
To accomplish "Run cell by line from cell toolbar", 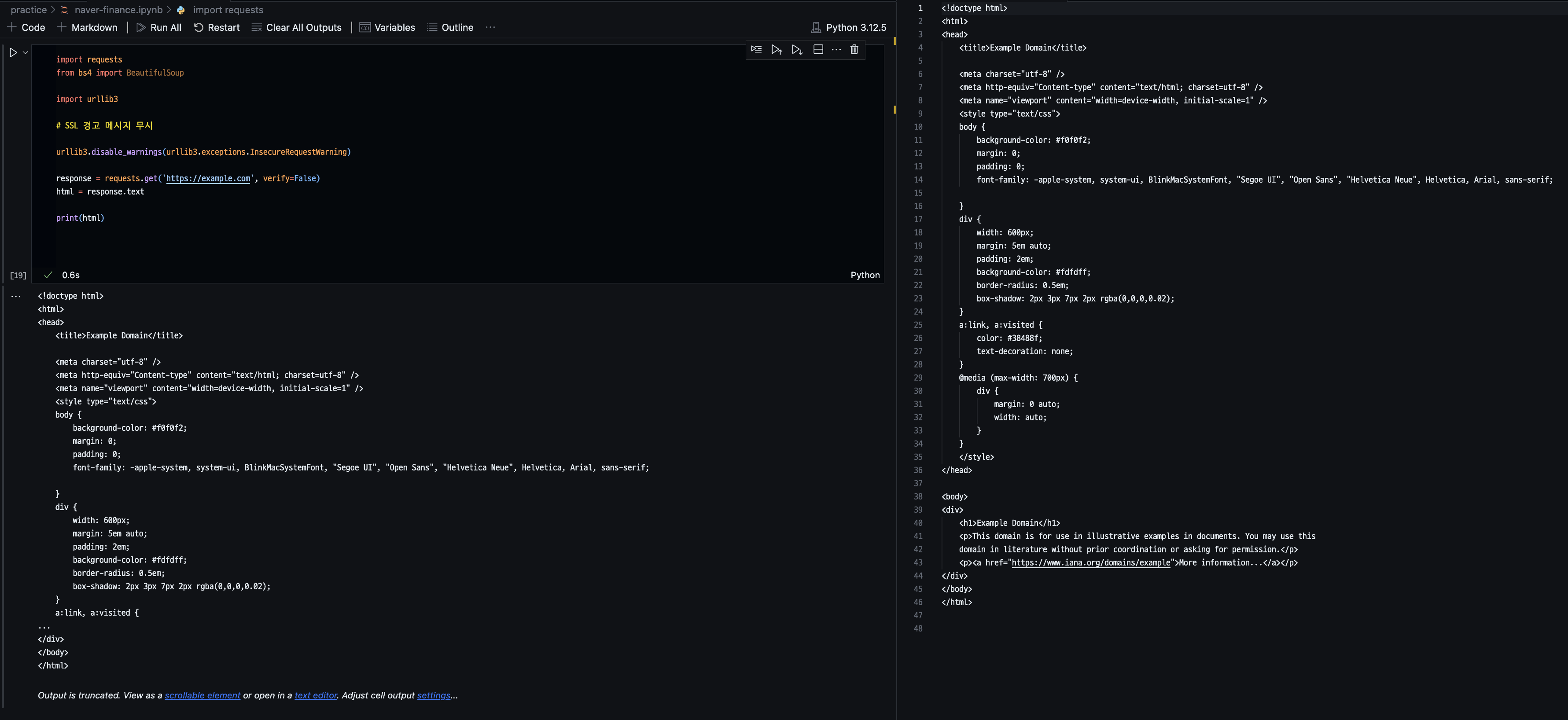I will (x=756, y=49).
